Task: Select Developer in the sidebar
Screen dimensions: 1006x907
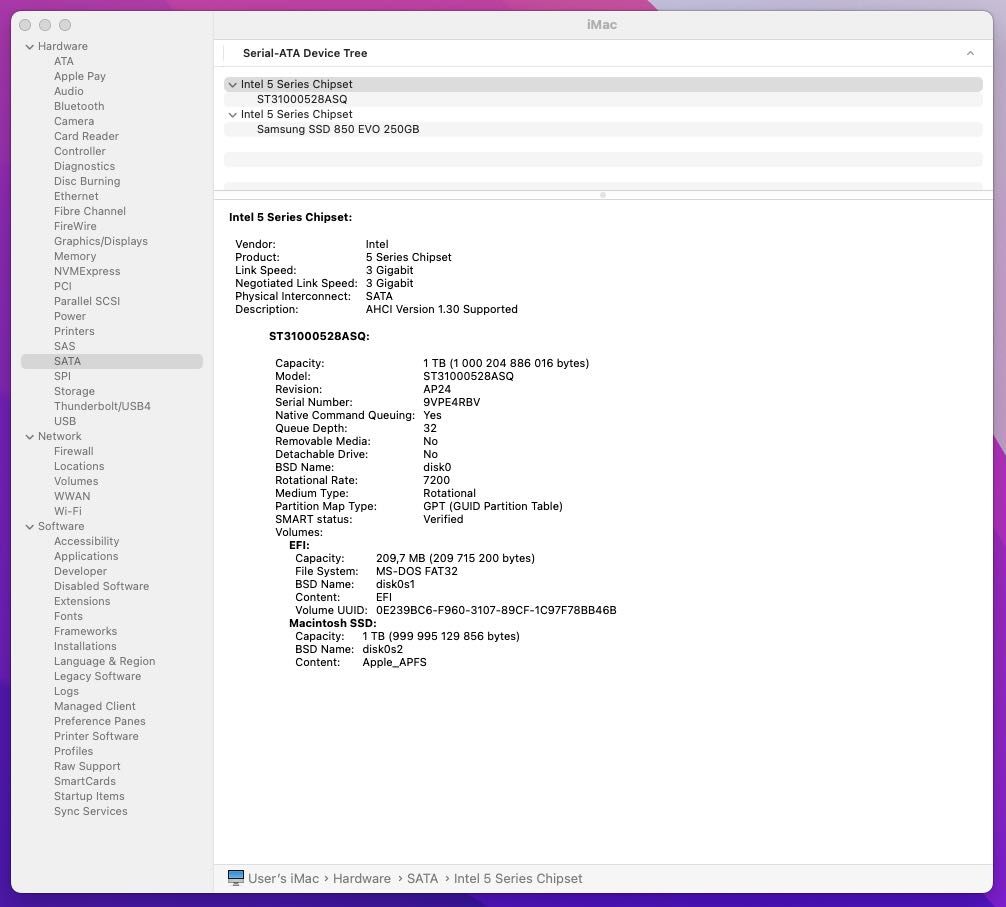Action: click(x=80, y=572)
